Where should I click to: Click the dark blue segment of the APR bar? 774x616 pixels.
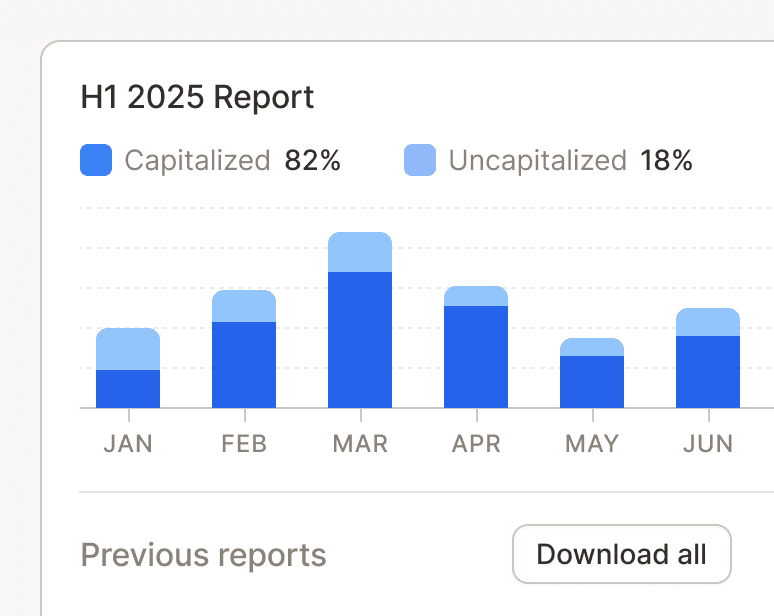coord(476,357)
